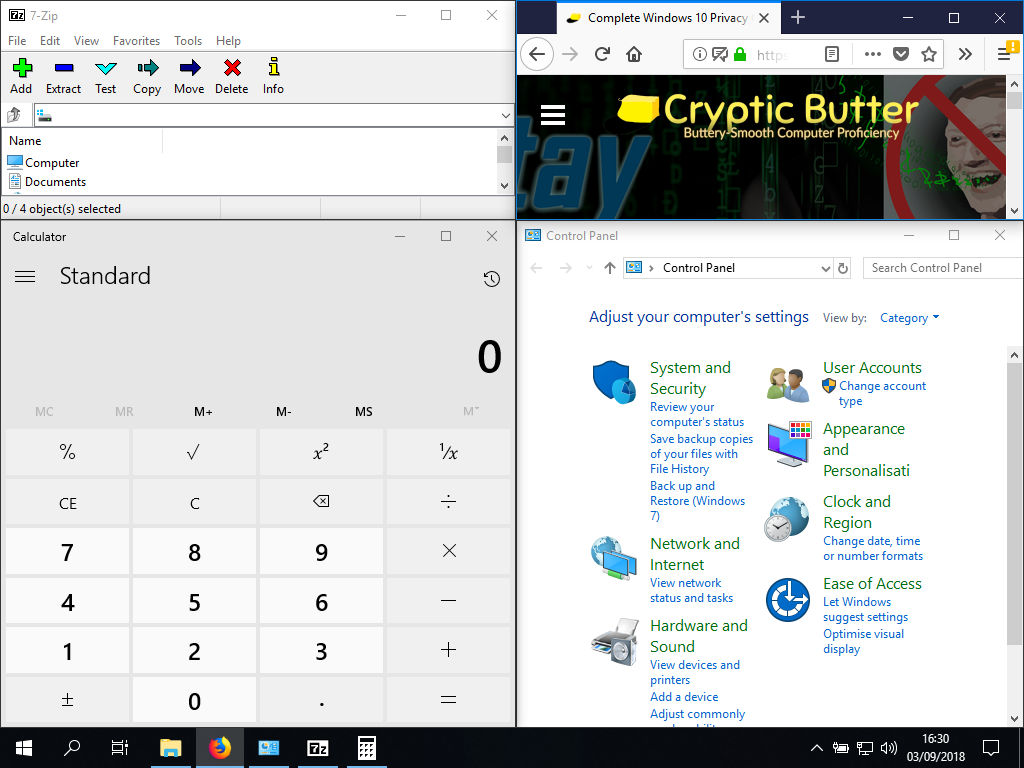Open the Info tool in 7-Zip
1024x768 pixels.
[274, 76]
